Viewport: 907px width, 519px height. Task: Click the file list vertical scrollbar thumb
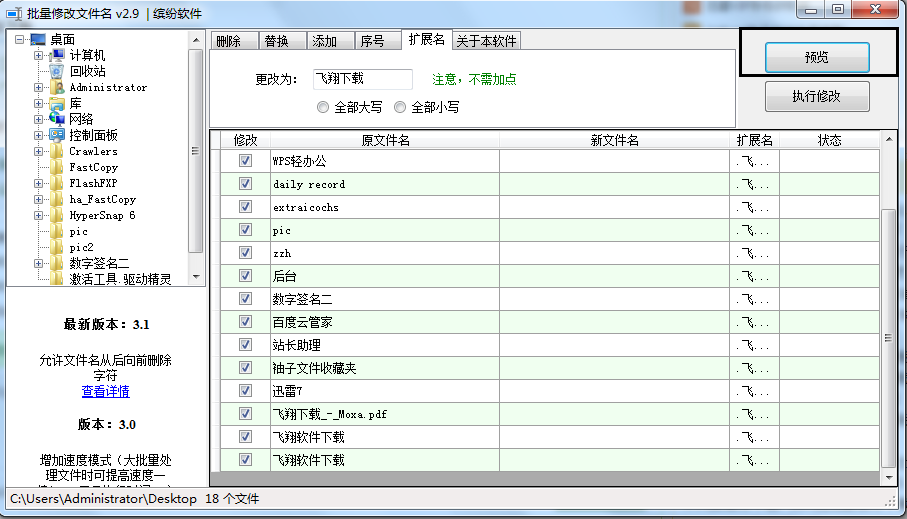click(888, 338)
